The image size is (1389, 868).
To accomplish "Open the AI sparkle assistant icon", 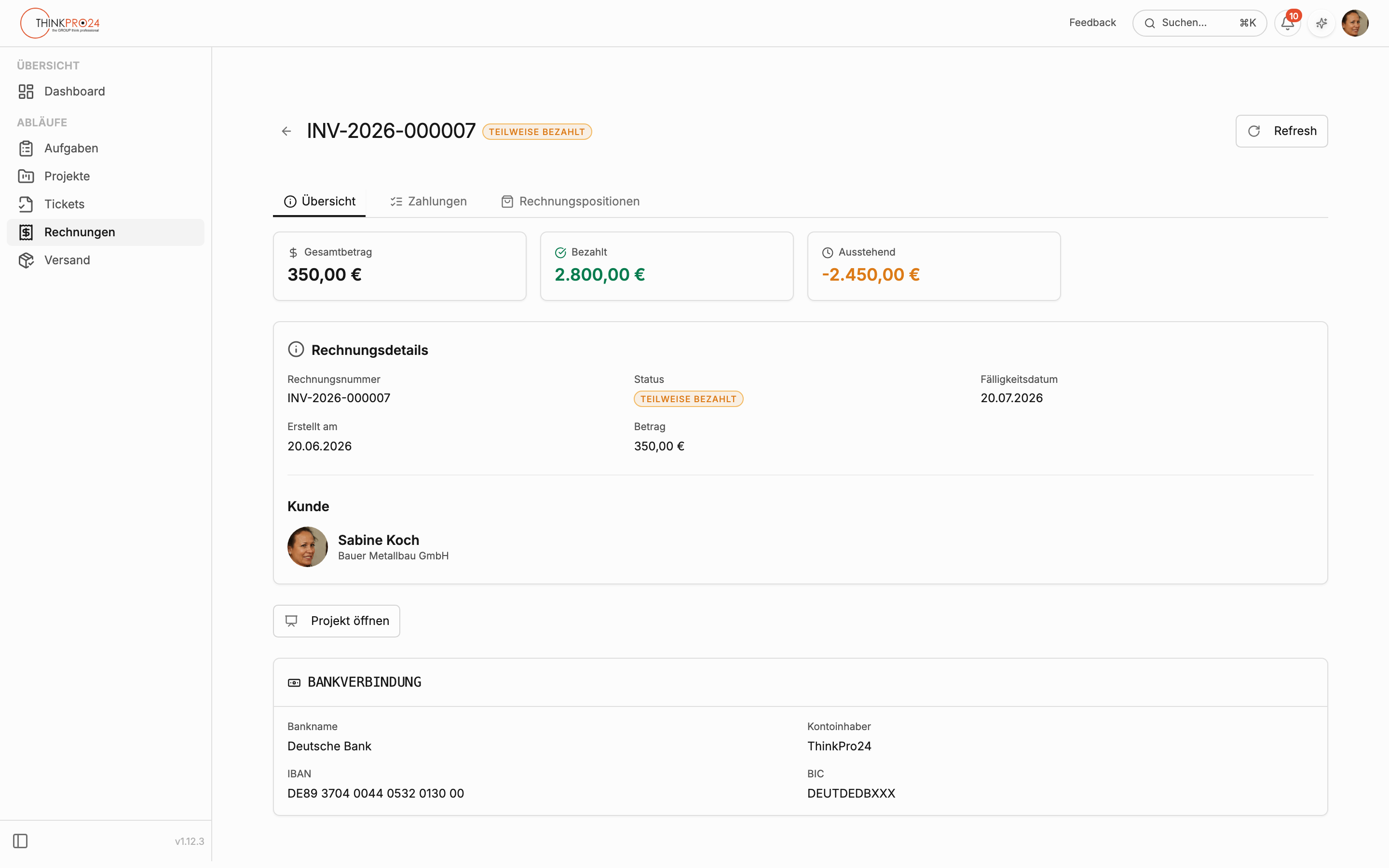I will point(1321,23).
